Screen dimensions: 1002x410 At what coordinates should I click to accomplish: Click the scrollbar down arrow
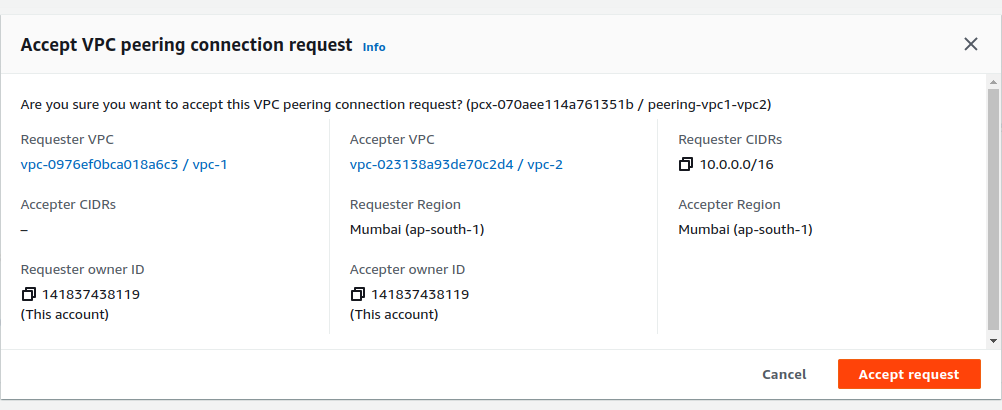993,341
